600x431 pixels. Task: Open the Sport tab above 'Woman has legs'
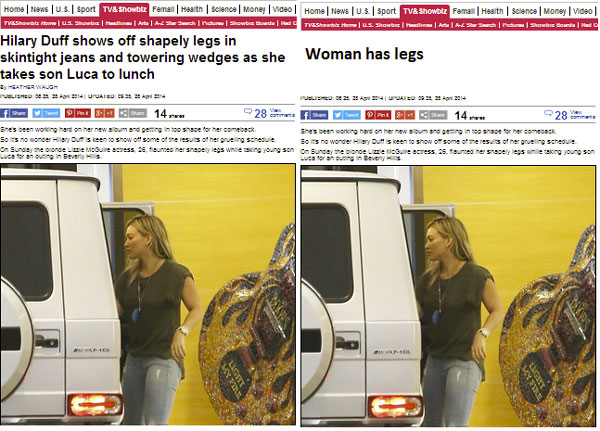pyautogui.click(x=386, y=11)
